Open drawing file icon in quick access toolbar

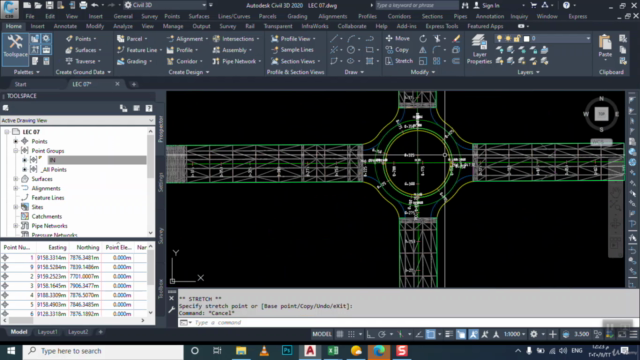click(x=38, y=5)
